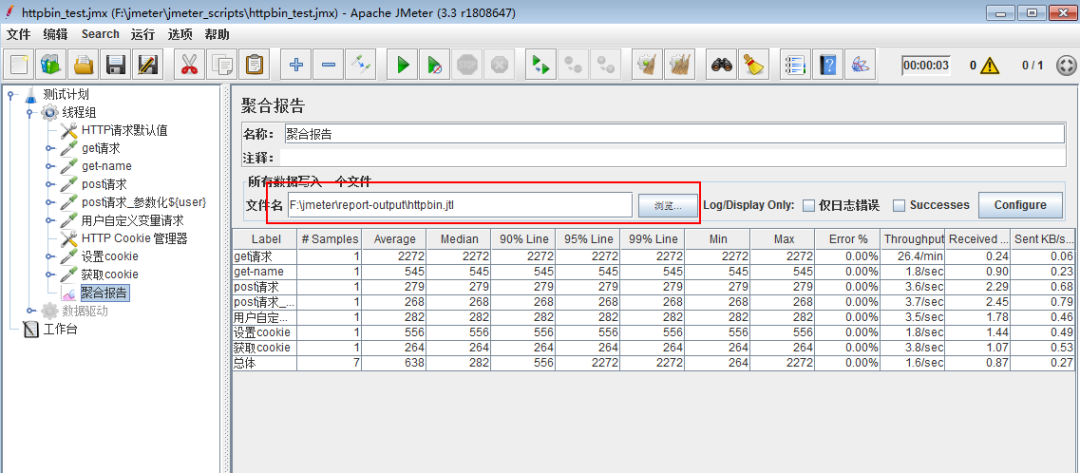Open the 文件 menu
1080x473 pixels.
coord(19,34)
